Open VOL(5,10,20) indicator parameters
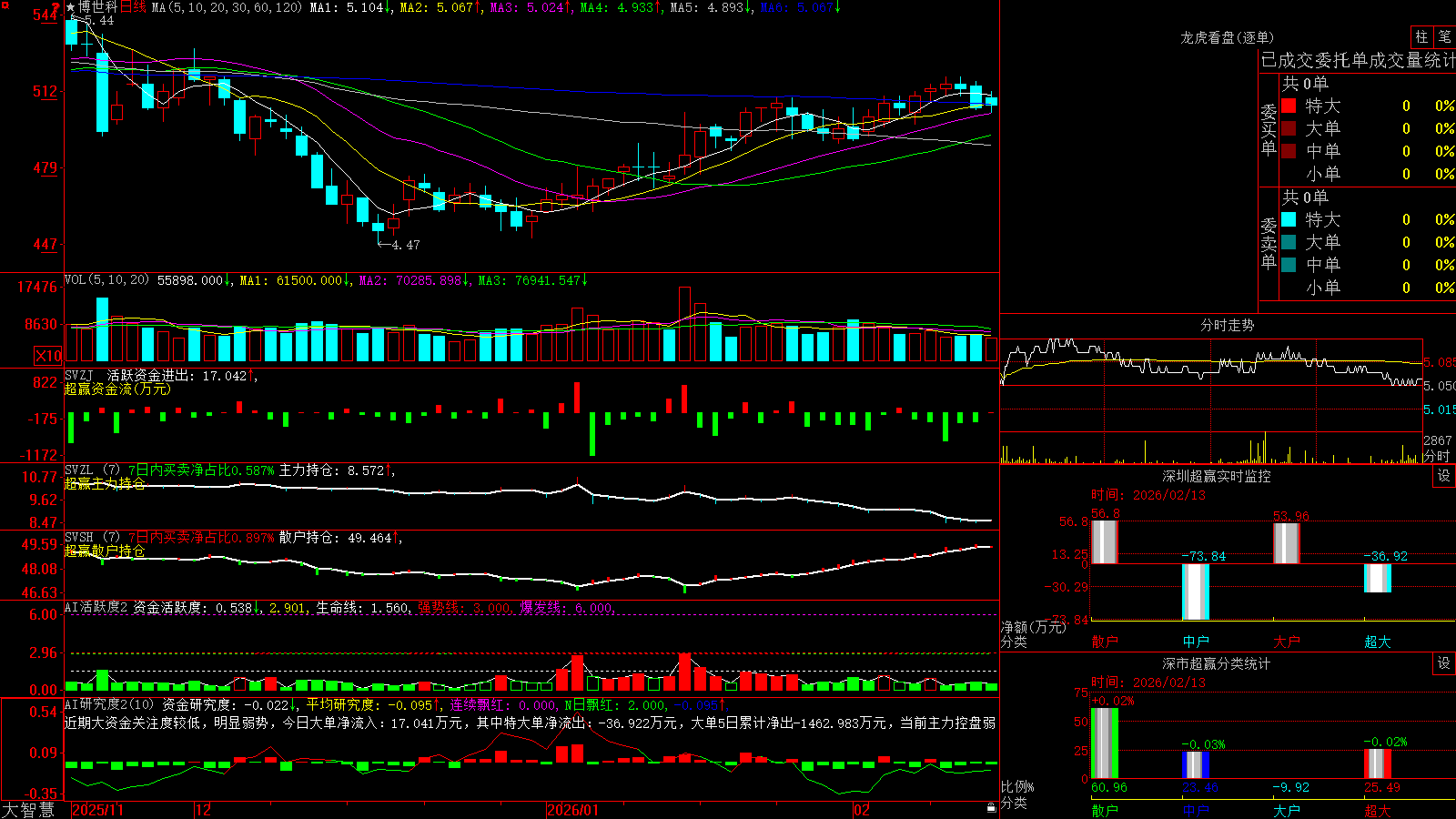This screenshot has width=1456, height=819. tap(107, 279)
